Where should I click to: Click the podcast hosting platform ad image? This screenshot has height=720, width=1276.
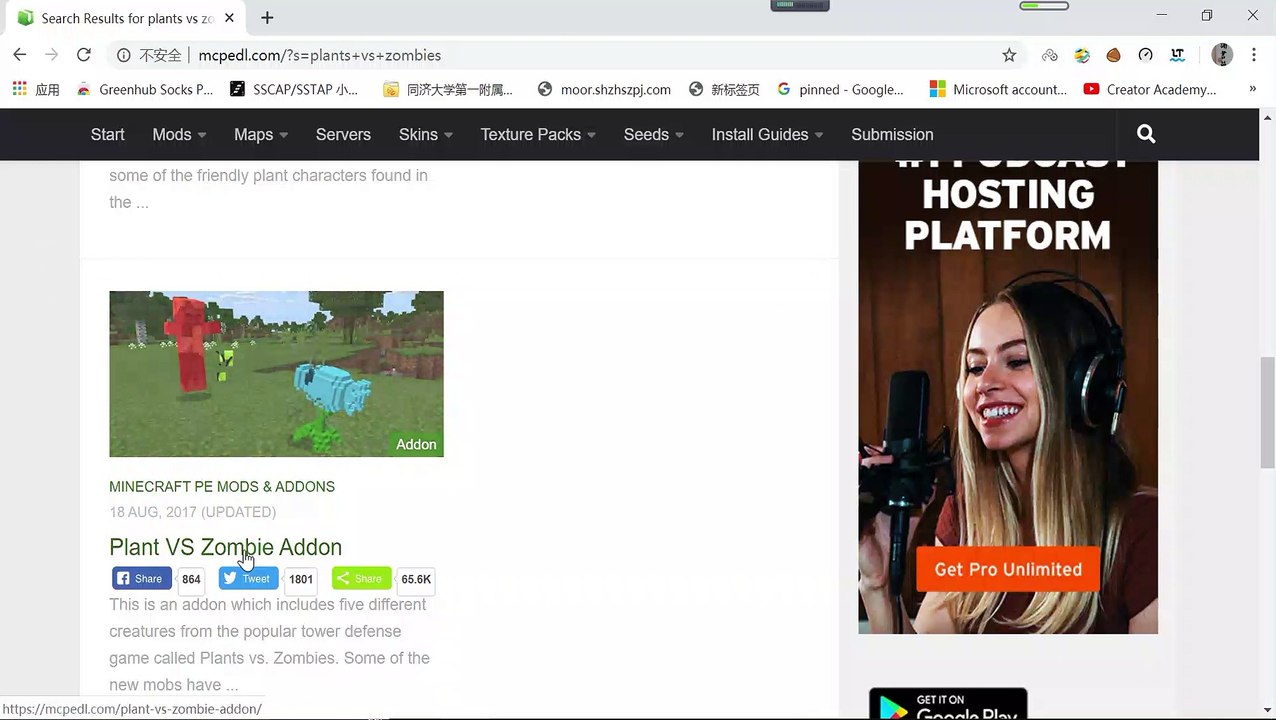tap(1008, 395)
